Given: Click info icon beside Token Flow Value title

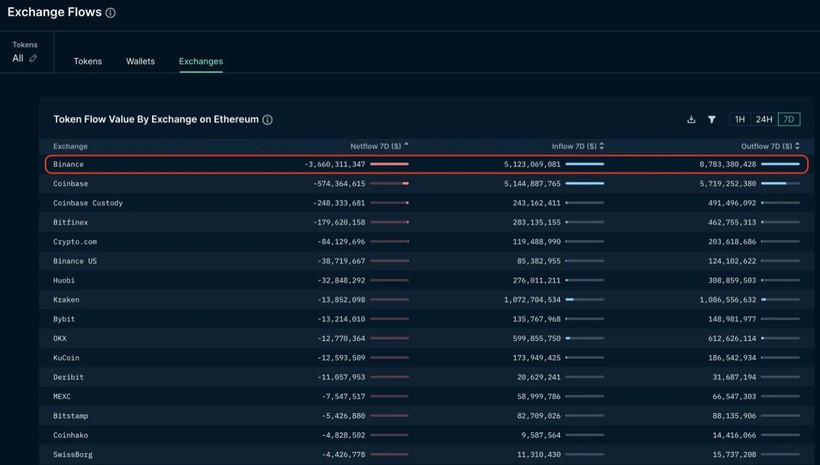Looking at the screenshot, I should click(267, 120).
